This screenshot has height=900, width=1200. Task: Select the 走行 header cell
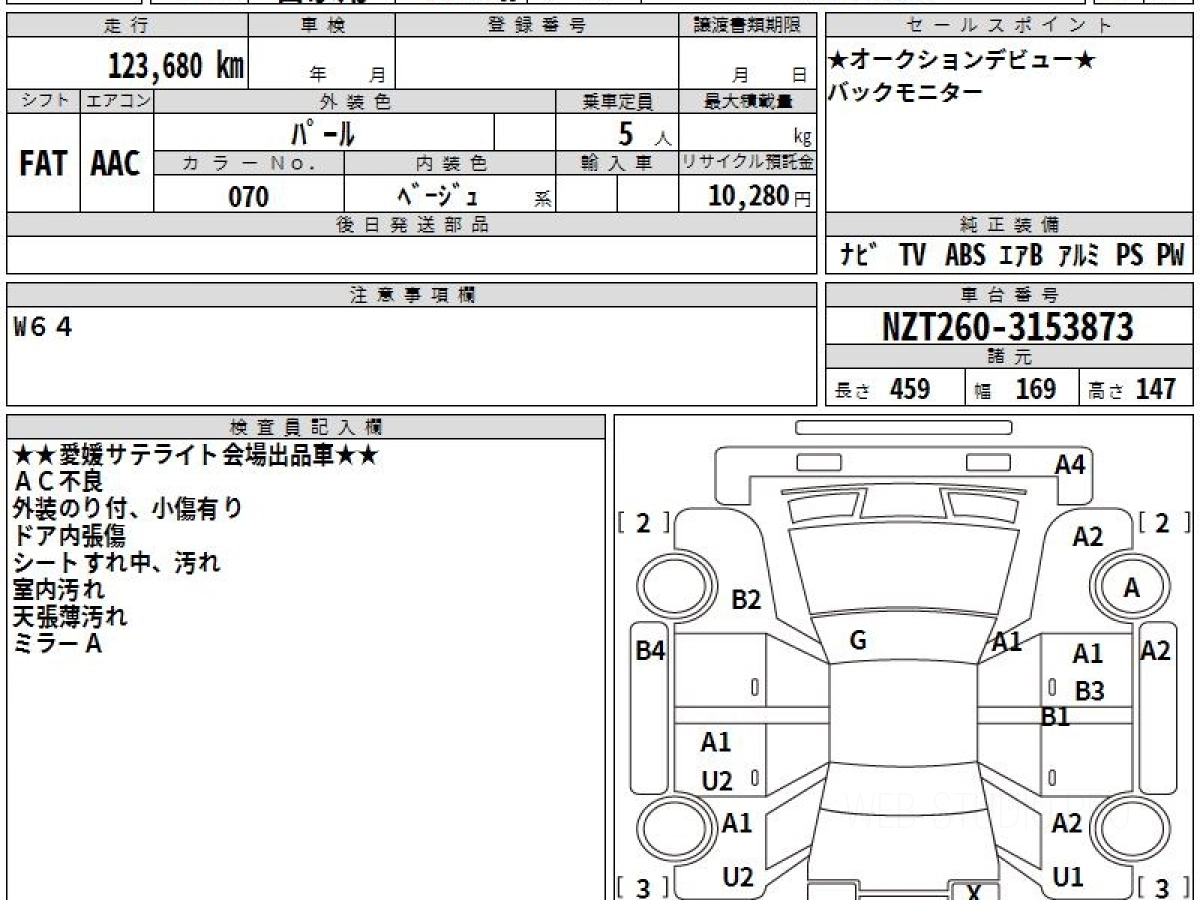126,26
